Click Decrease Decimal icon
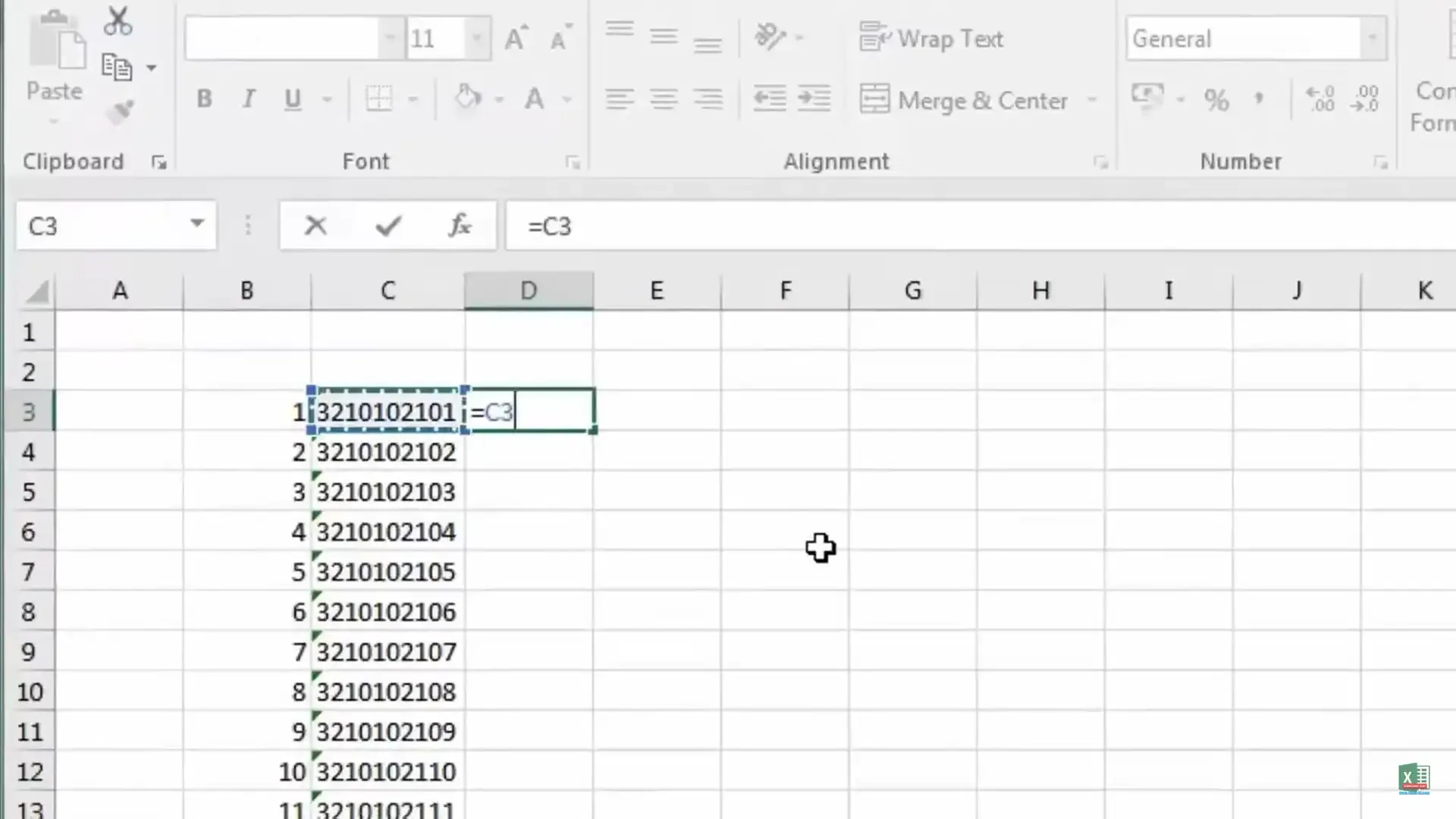 pos(1364,99)
